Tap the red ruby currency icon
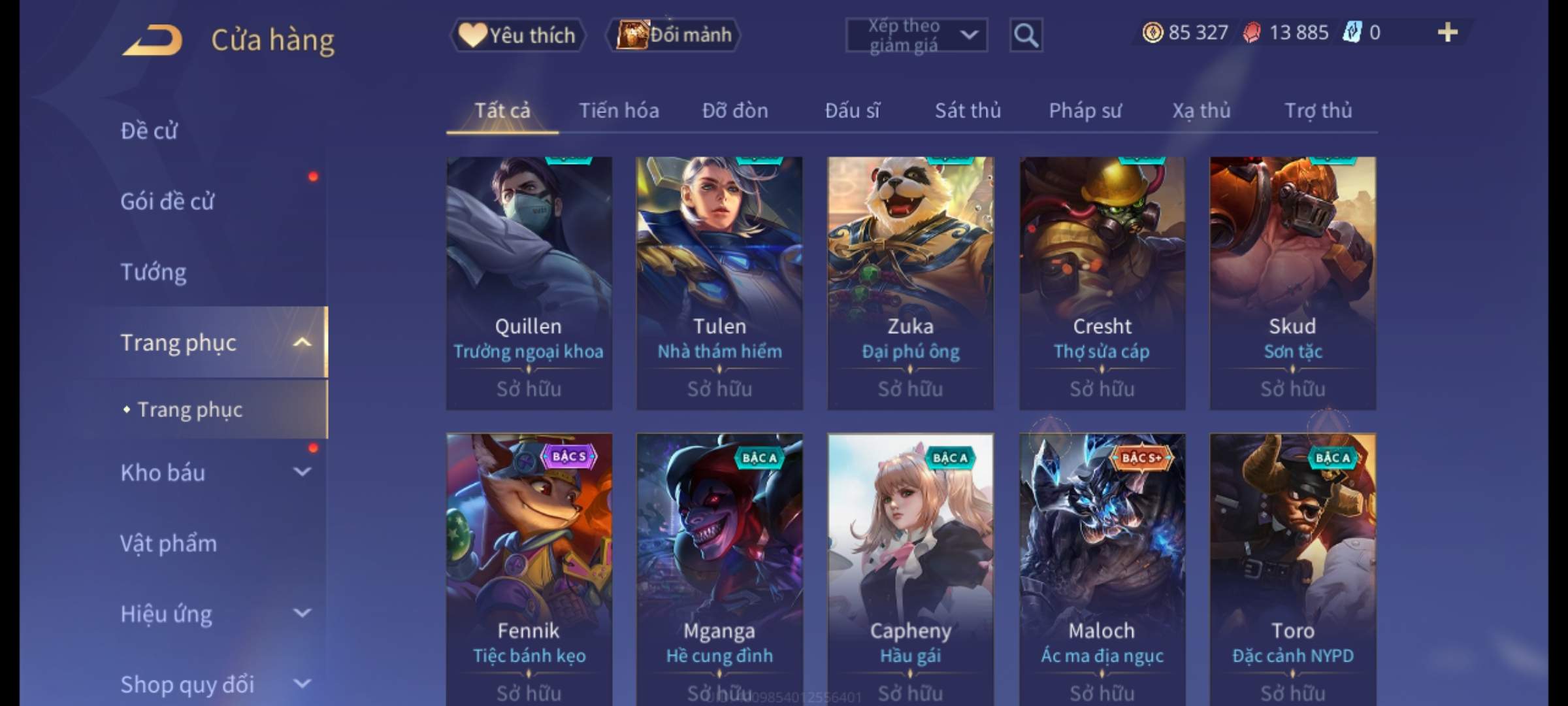Image resolution: width=1568 pixels, height=706 pixels. (1252, 33)
